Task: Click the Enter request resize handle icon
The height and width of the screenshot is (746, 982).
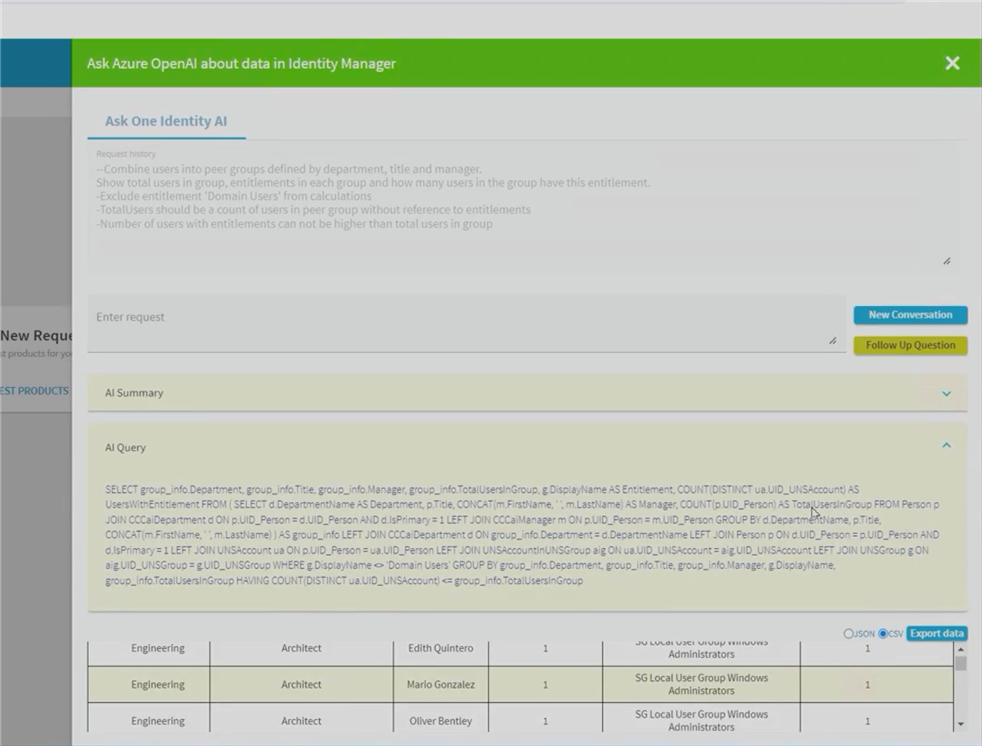Action: 832,341
